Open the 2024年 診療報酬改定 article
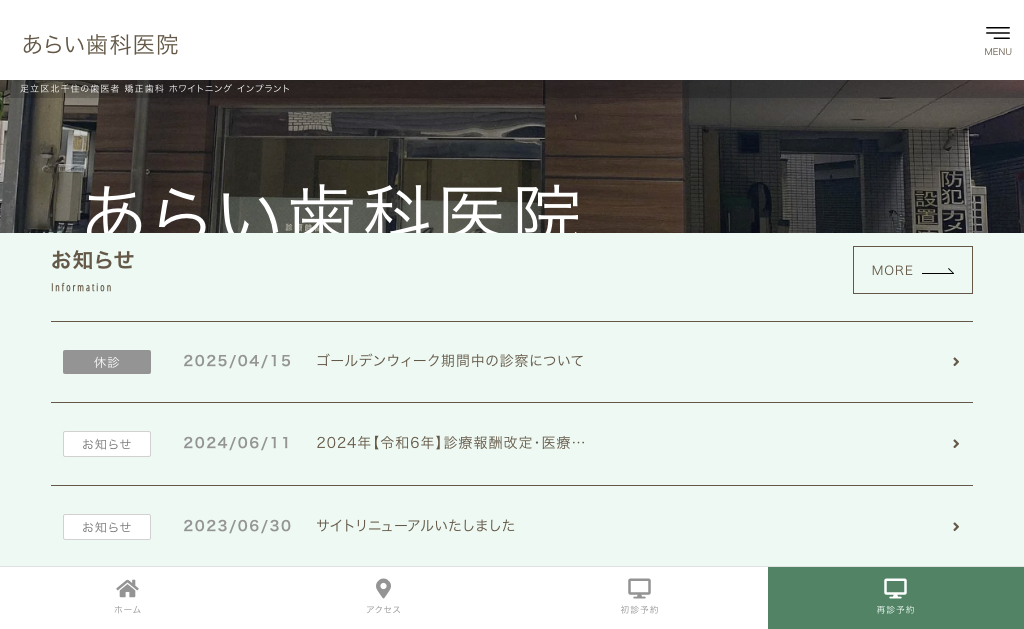1024x629 pixels. 450,443
